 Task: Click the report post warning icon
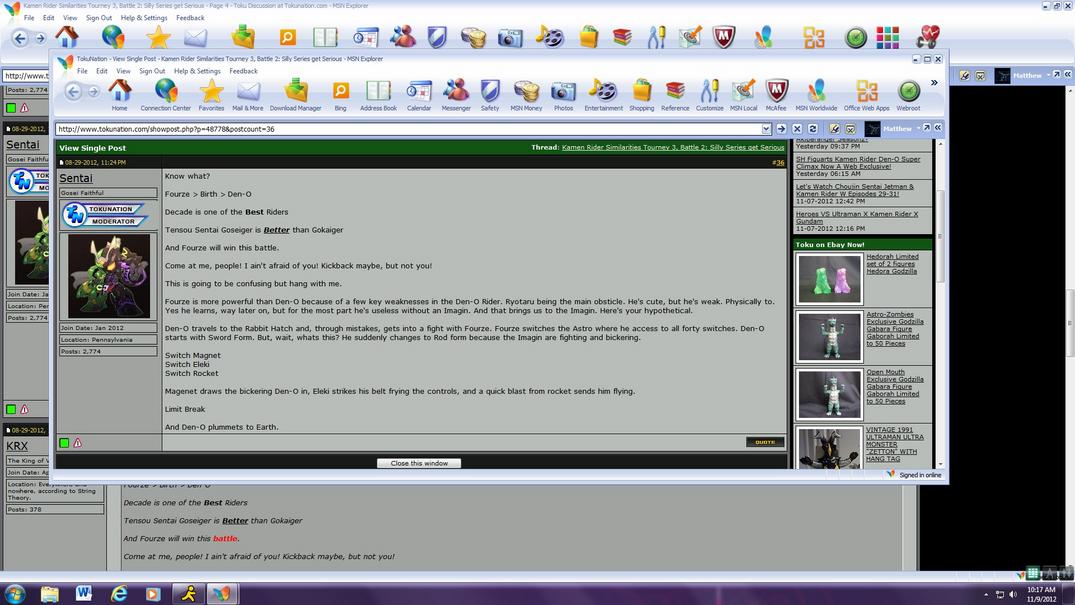click(77, 443)
